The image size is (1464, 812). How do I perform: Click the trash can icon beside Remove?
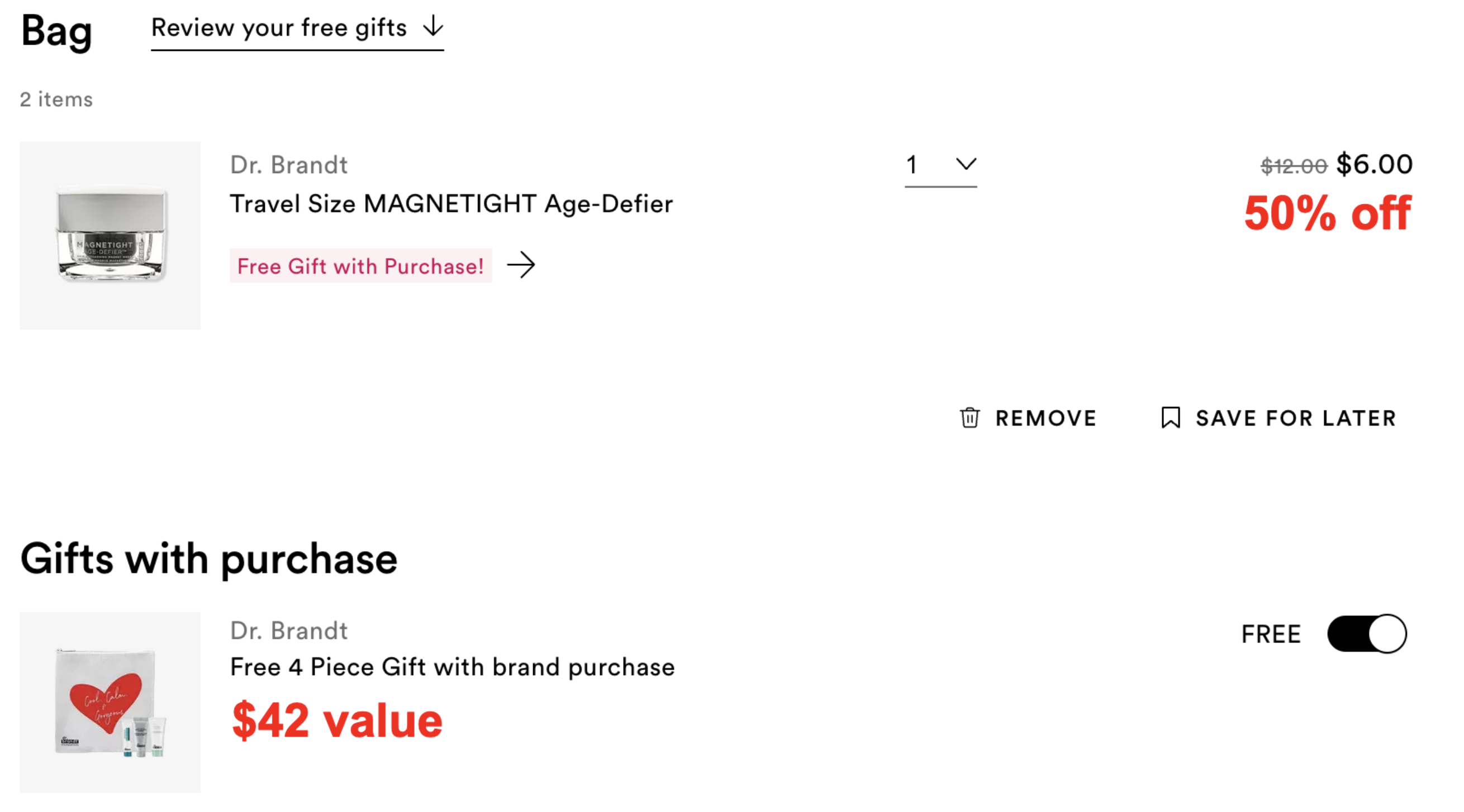point(969,418)
